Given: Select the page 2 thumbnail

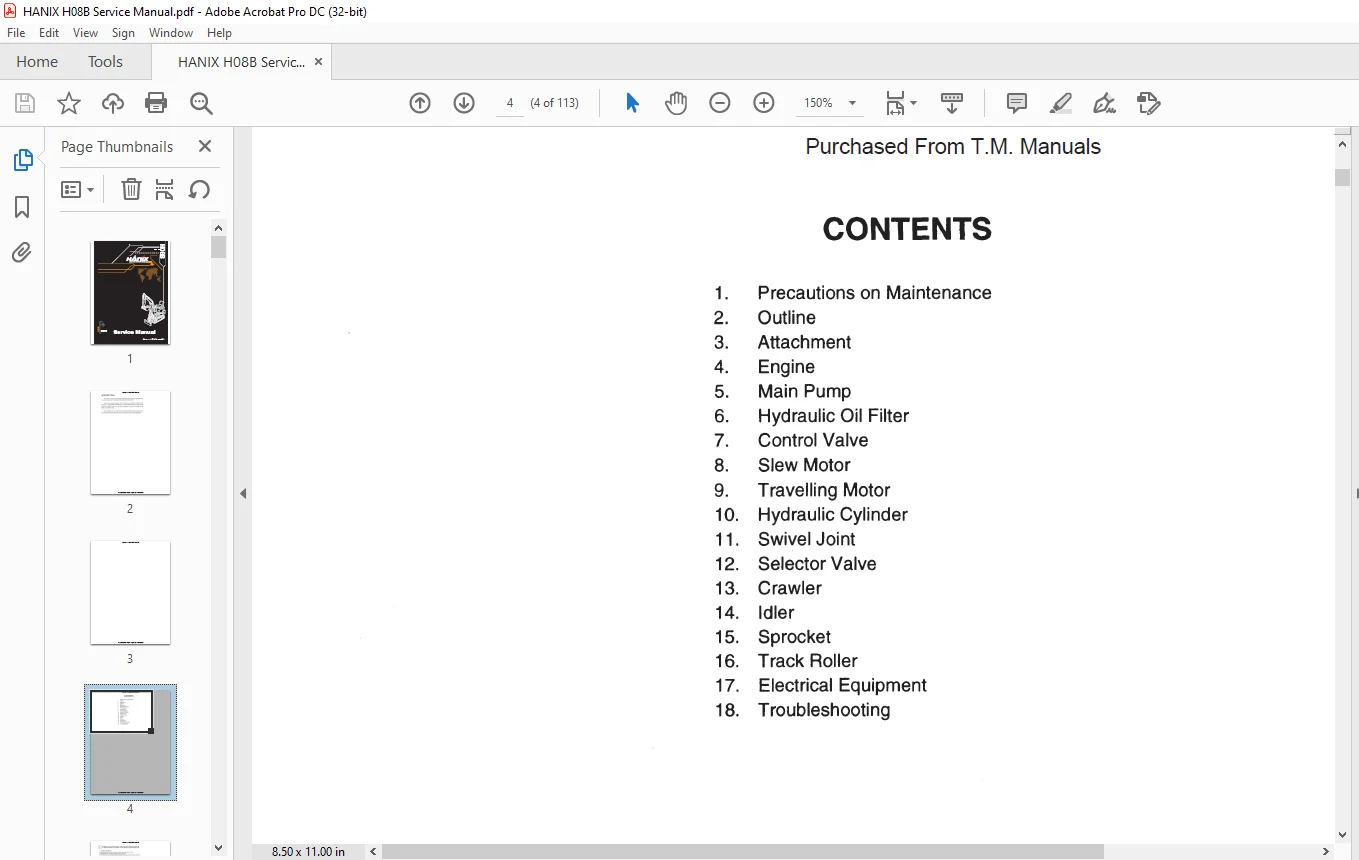Looking at the screenshot, I should pyautogui.click(x=130, y=443).
